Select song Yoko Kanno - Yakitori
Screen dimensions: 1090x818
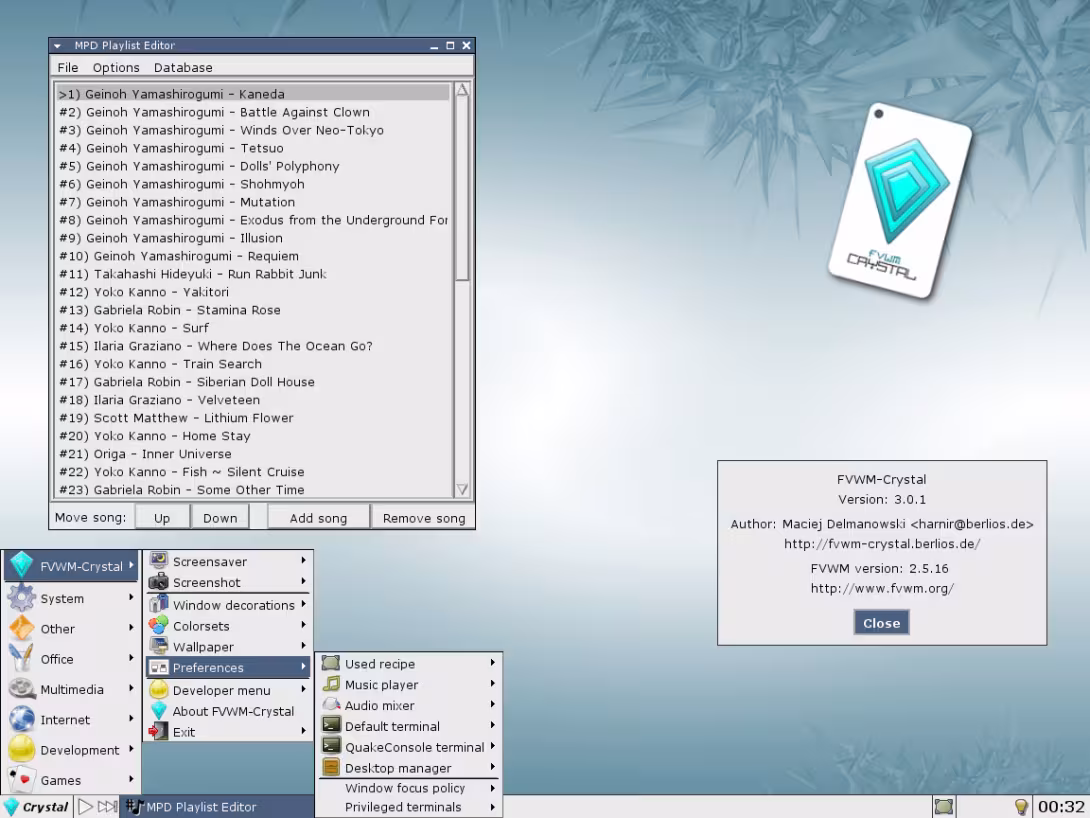[x=254, y=292]
